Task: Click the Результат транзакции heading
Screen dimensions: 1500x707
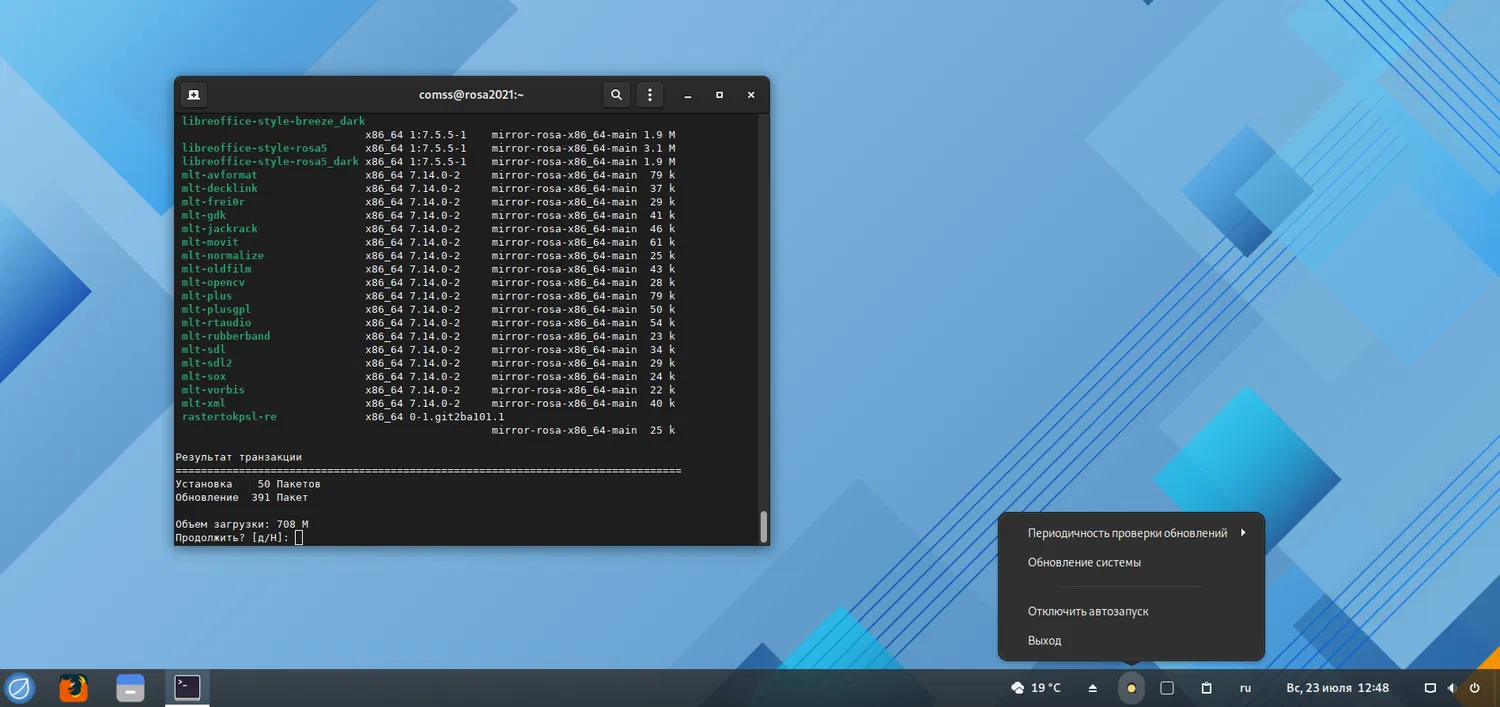Action: click(x=238, y=457)
